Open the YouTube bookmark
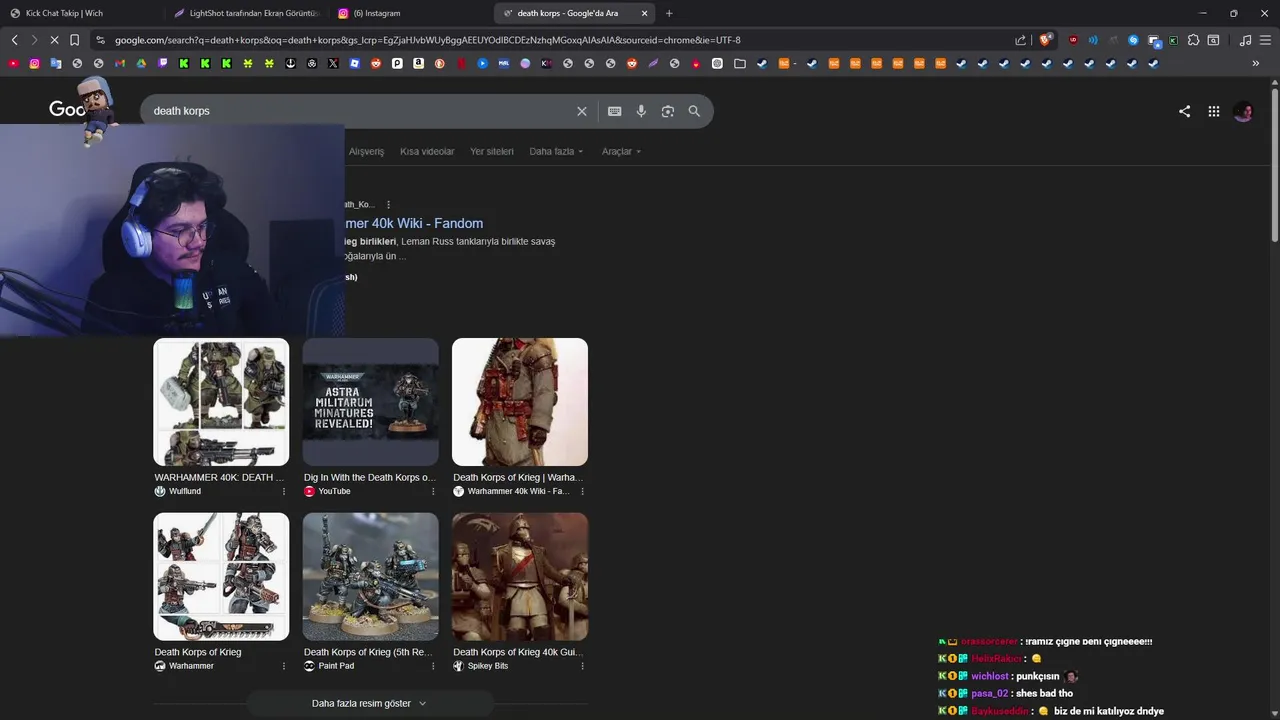Image resolution: width=1280 pixels, height=720 pixels. pos(13,63)
